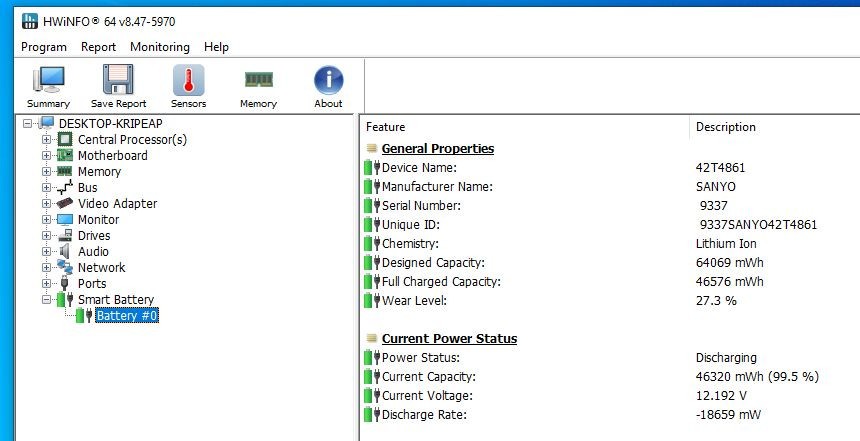Click the '27.3 %' wear level value

[716, 301]
